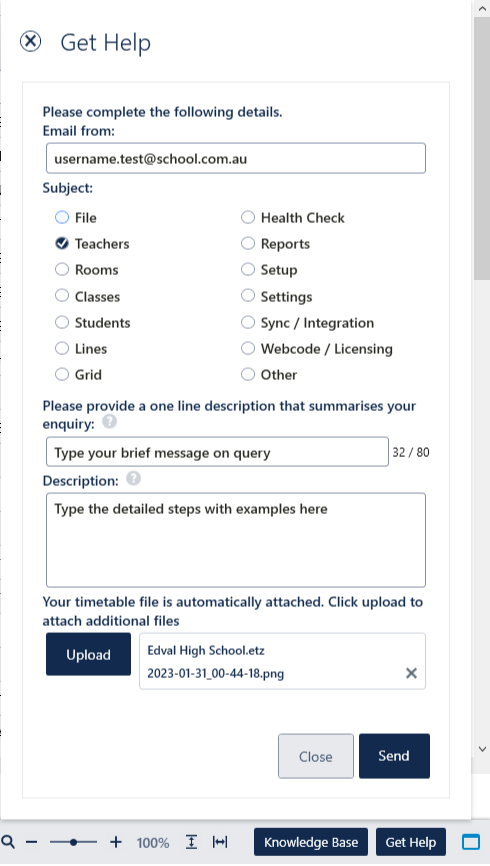This screenshot has height=866, width=490.
Task: Click the zoom level slider handle
Action: click(x=73, y=842)
